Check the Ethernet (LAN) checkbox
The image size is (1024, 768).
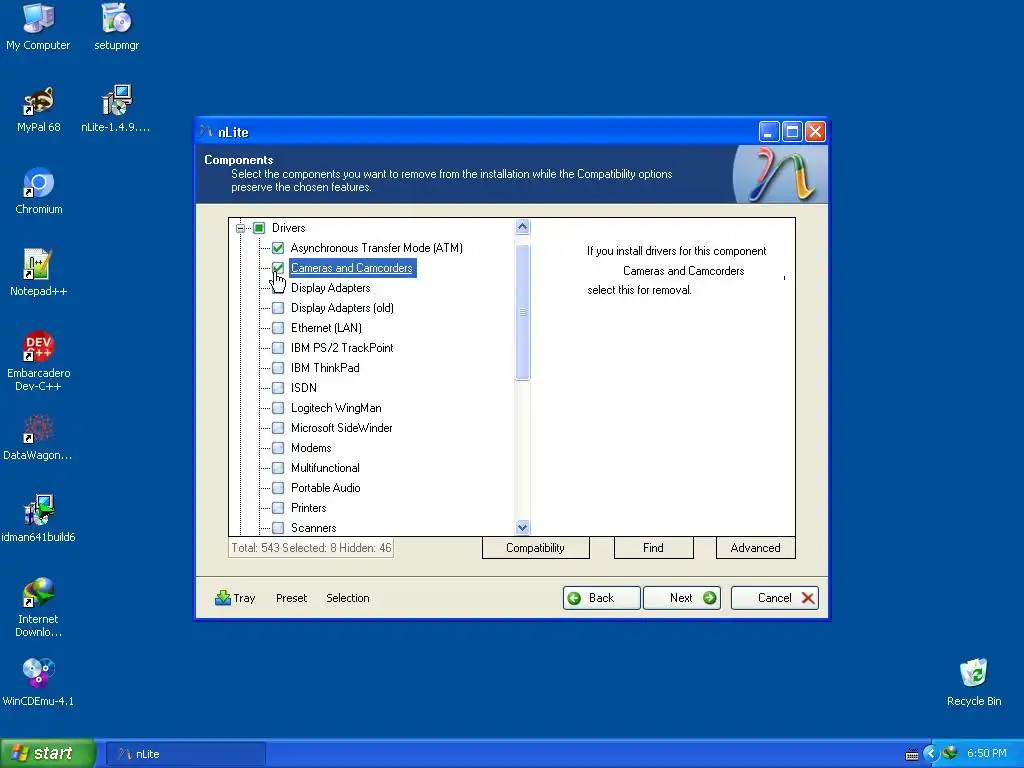pos(278,328)
